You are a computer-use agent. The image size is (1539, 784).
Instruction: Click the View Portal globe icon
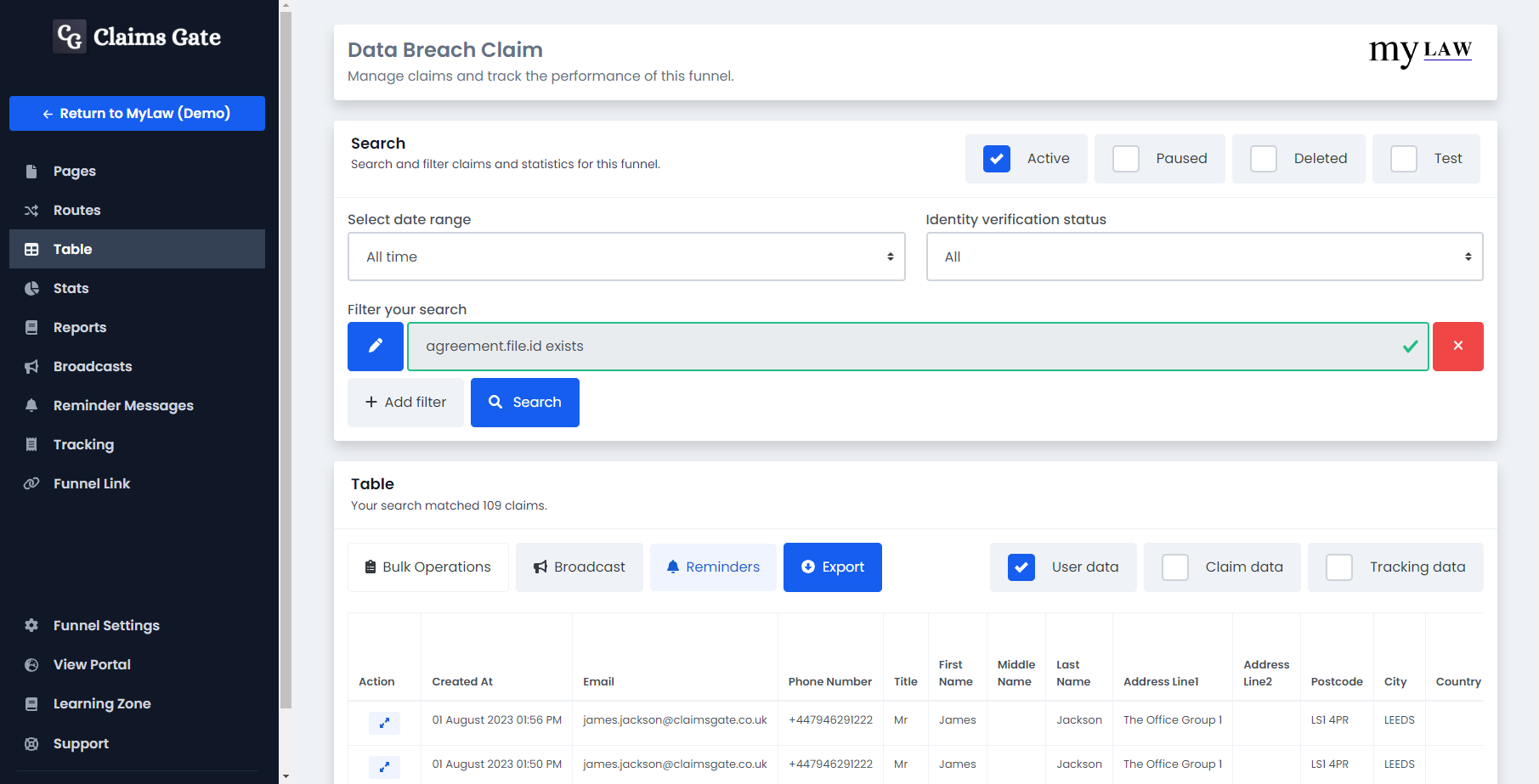point(31,665)
